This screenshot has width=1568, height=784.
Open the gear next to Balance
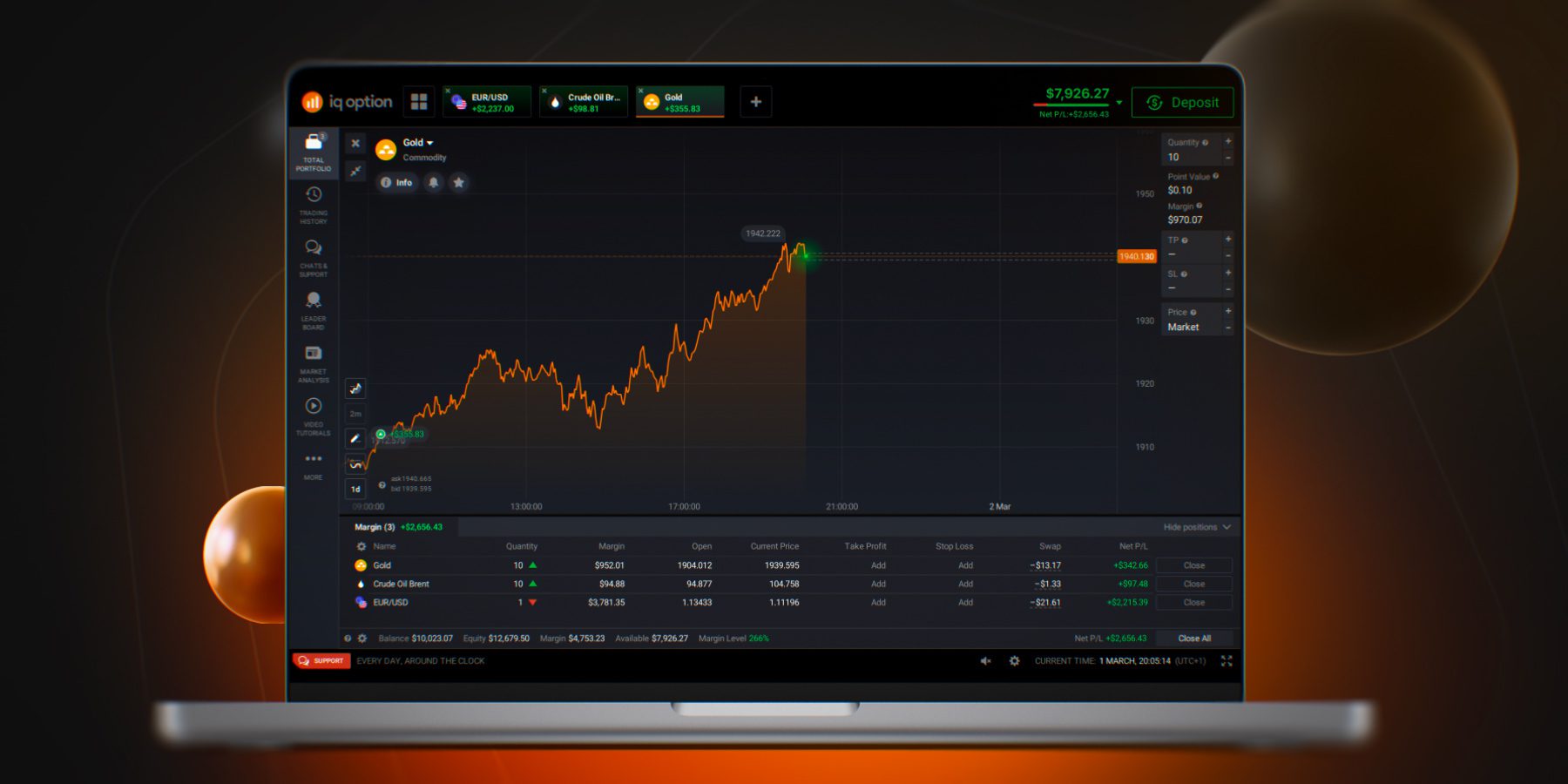(362, 639)
